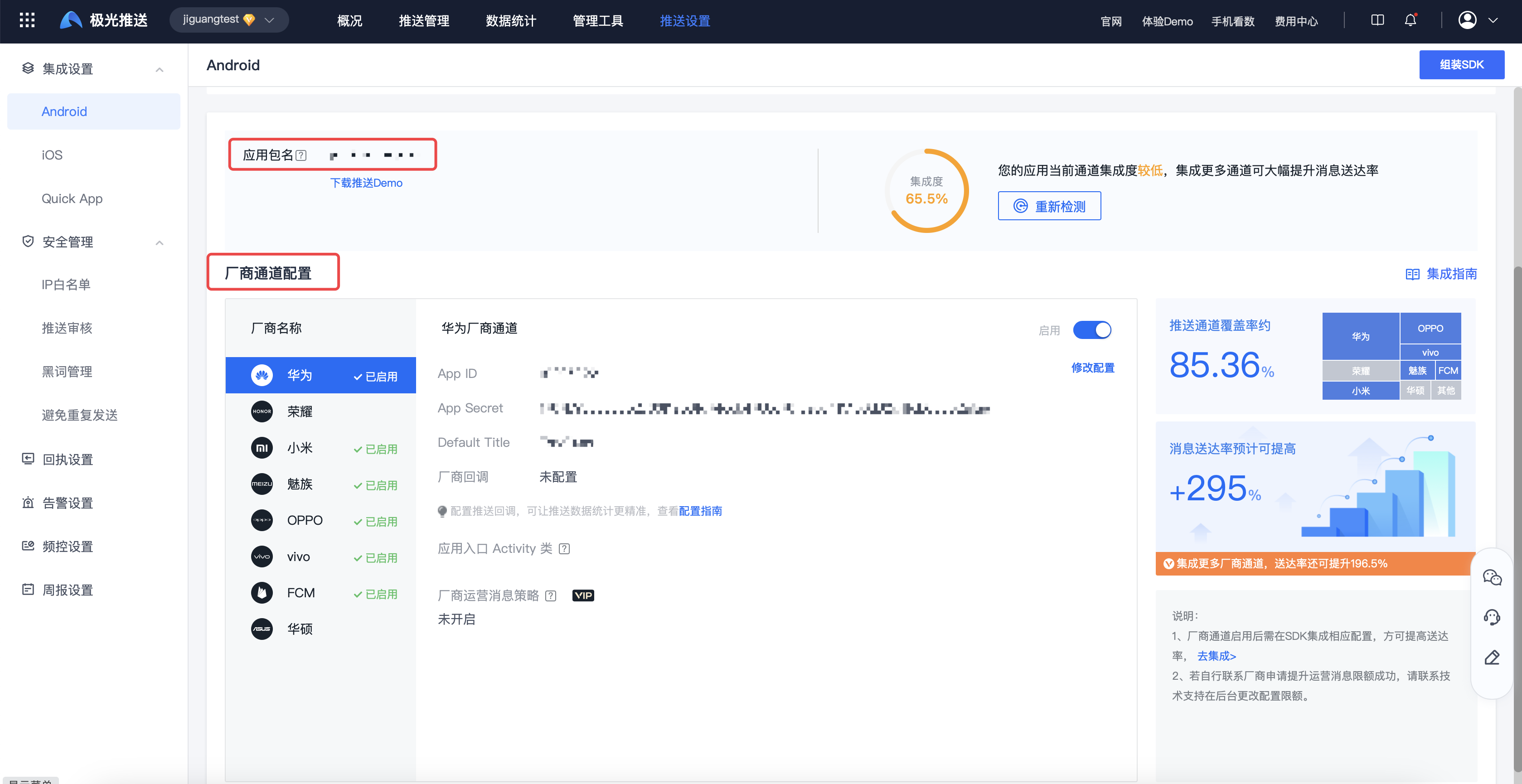This screenshot has width=1522, height=784.
Task: Click the 荣耀 coverage treemap block
Action: click(x=1360, y=370)
